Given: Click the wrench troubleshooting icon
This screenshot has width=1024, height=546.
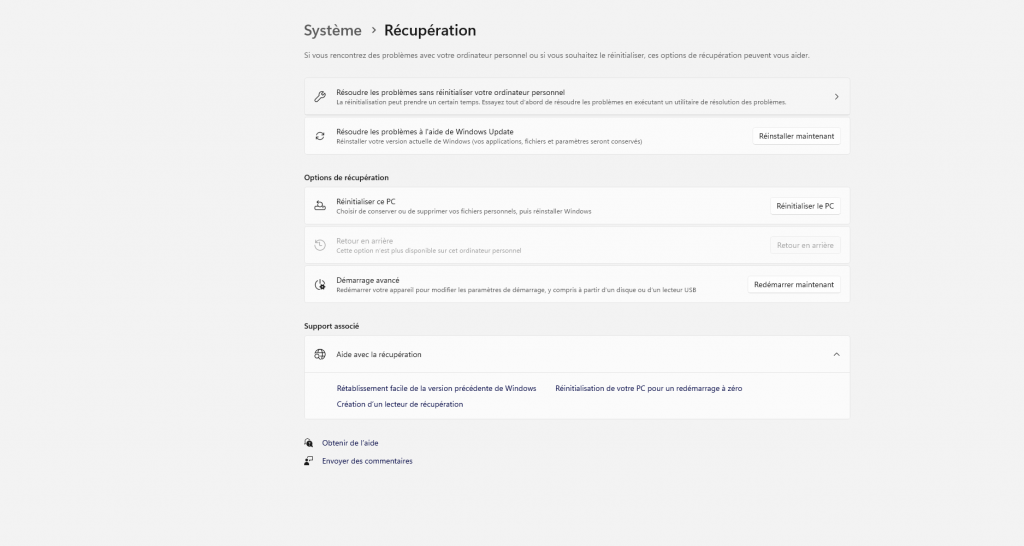Looking at the screenshot, I should [320, 97].
